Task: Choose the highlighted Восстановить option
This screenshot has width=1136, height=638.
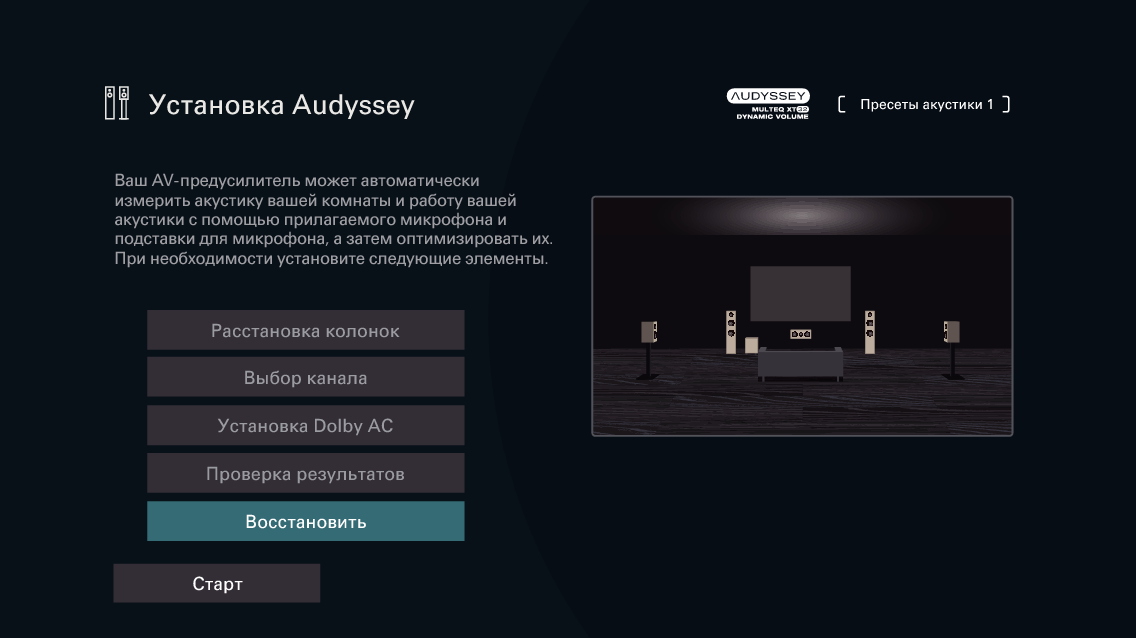Action: pyautogui.click(x=305, y=521)
